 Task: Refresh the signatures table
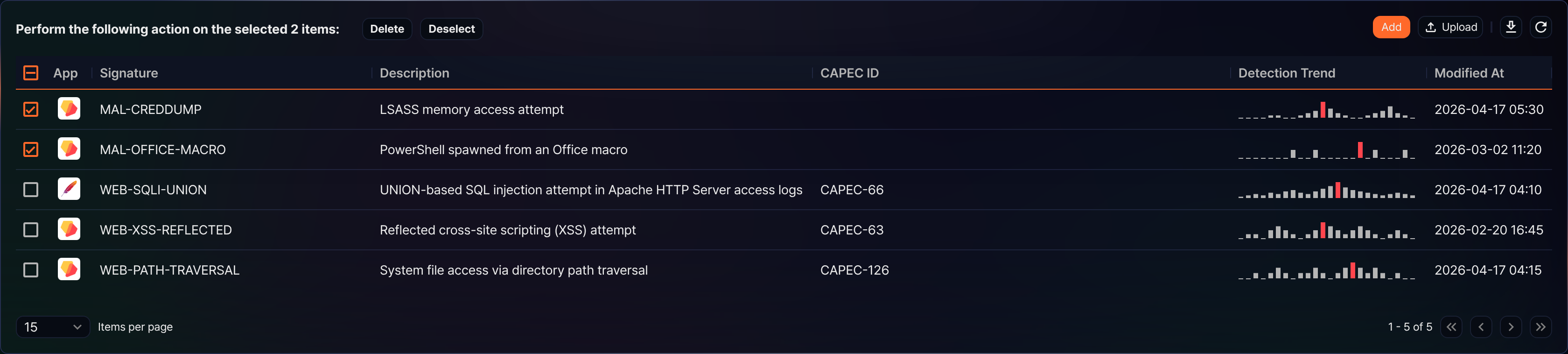pyautogui.click(x=1540, y=28)
